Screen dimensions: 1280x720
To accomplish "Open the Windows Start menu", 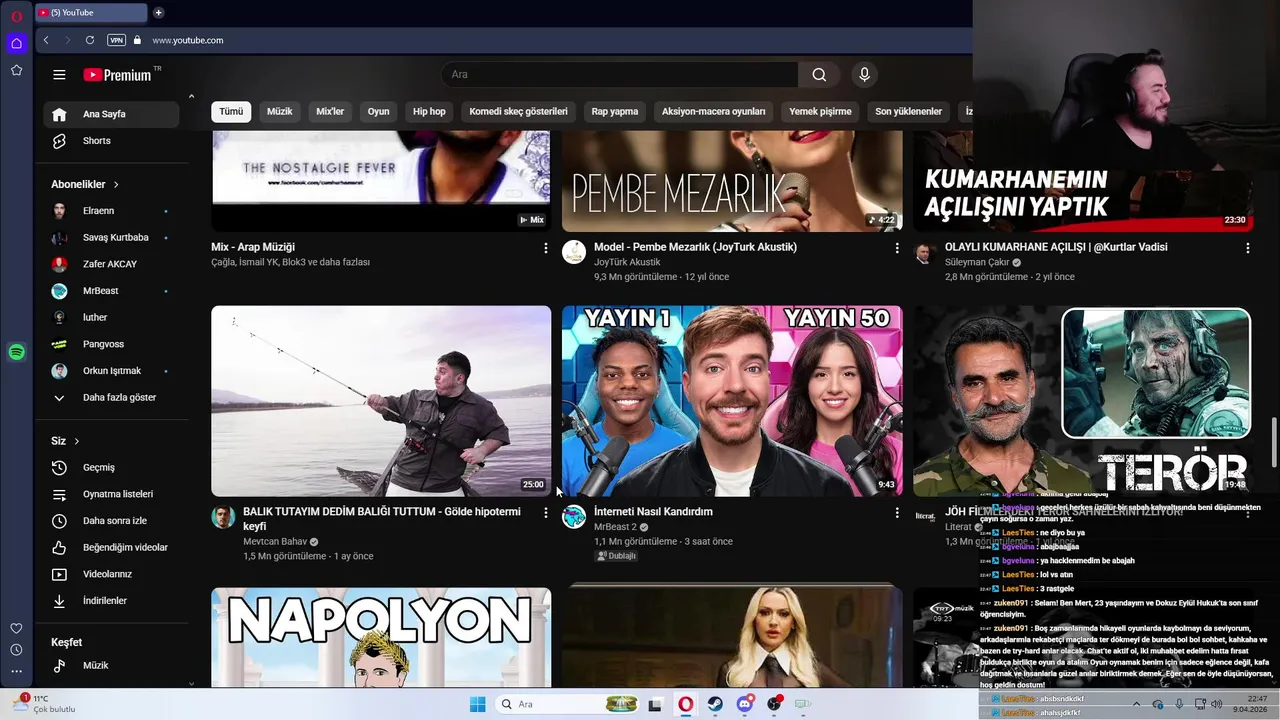I will 477,704.
